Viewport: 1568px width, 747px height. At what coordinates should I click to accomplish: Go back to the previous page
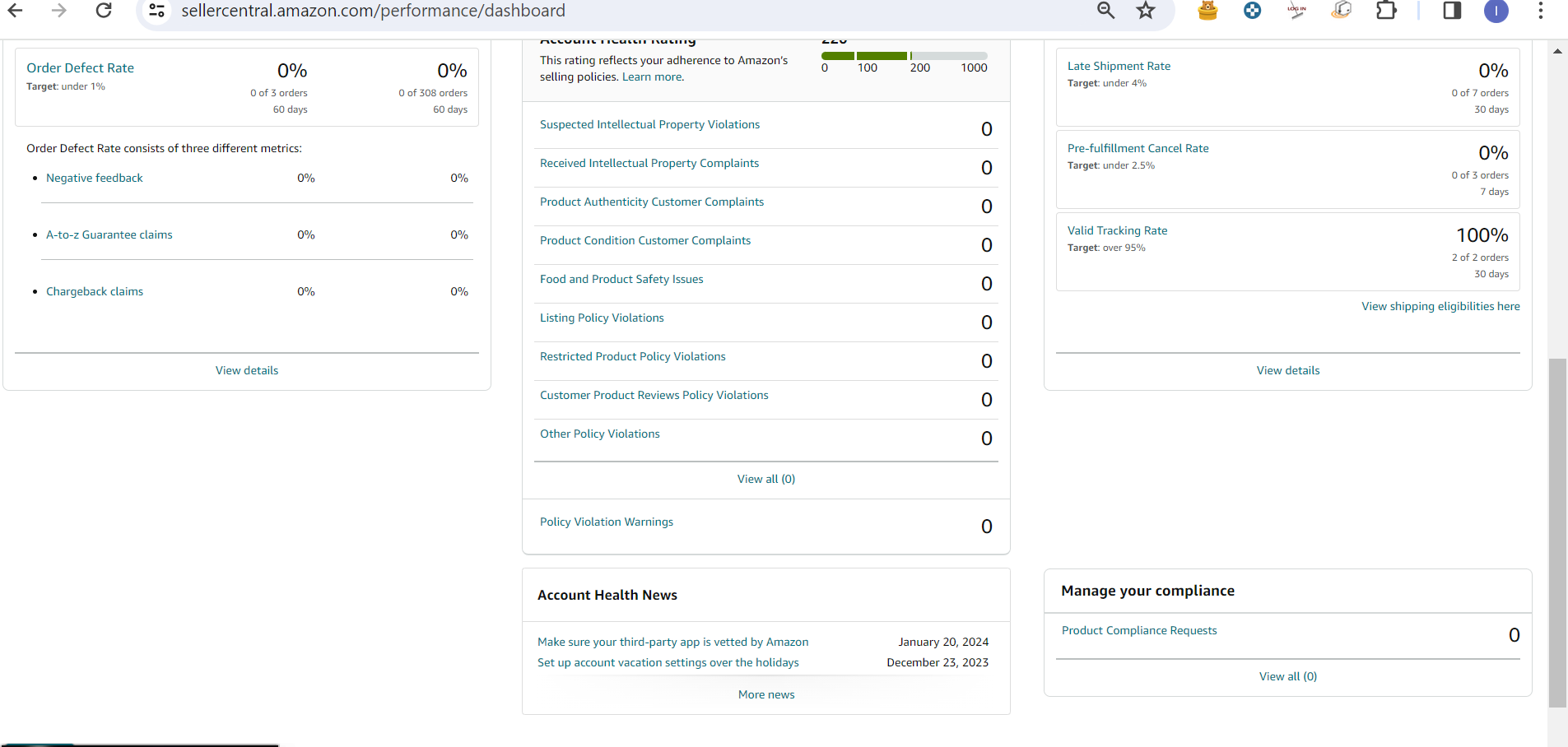coord(15,11)
